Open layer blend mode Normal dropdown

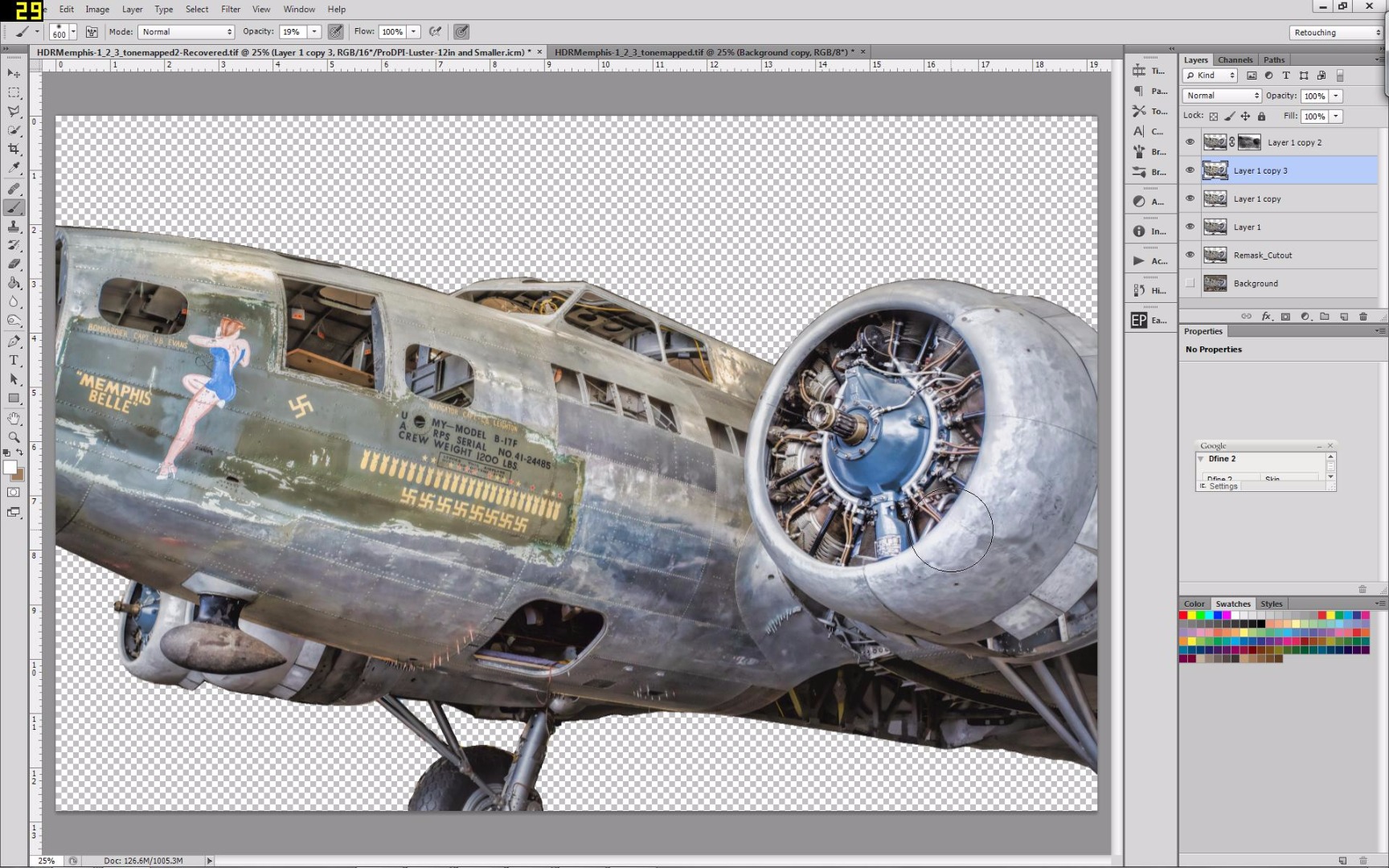click(1222, 96)
